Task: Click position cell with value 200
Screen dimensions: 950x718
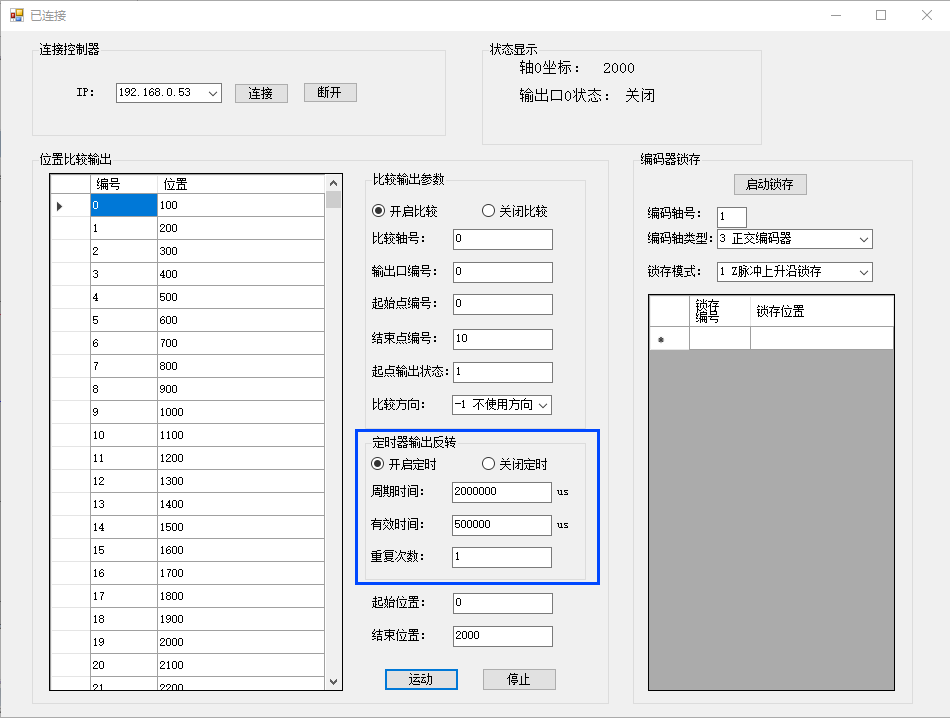Action: [x=241, y=228]
